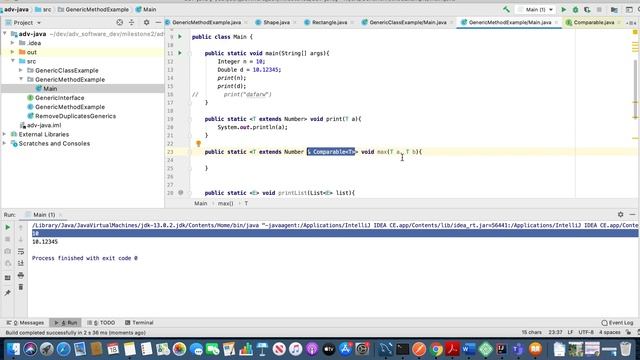Click the UTF-8 encoding status entry
640x360 pixels.
click(586, 332)
